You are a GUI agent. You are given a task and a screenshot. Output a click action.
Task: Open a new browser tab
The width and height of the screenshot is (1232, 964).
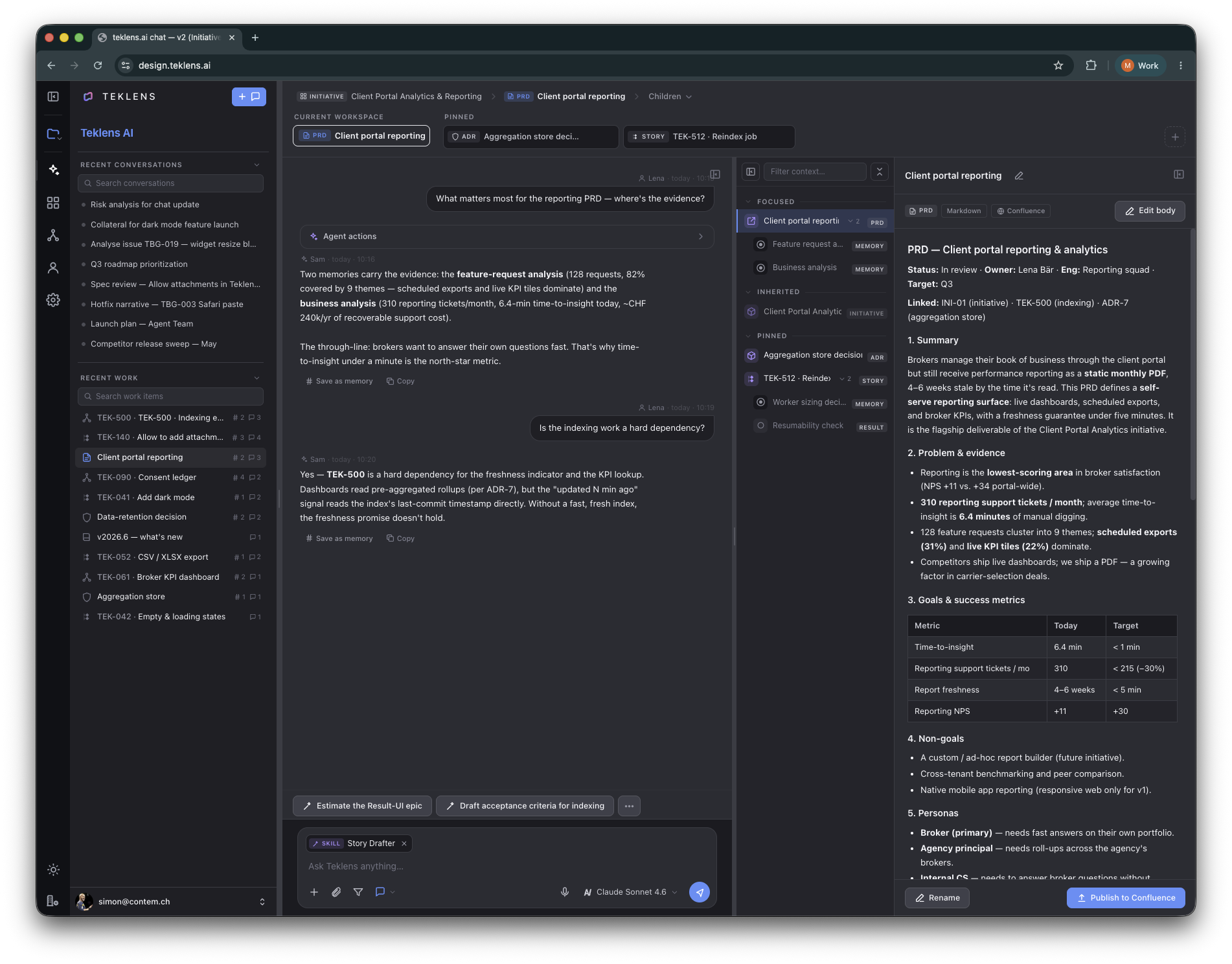click(x=255, y=38)
